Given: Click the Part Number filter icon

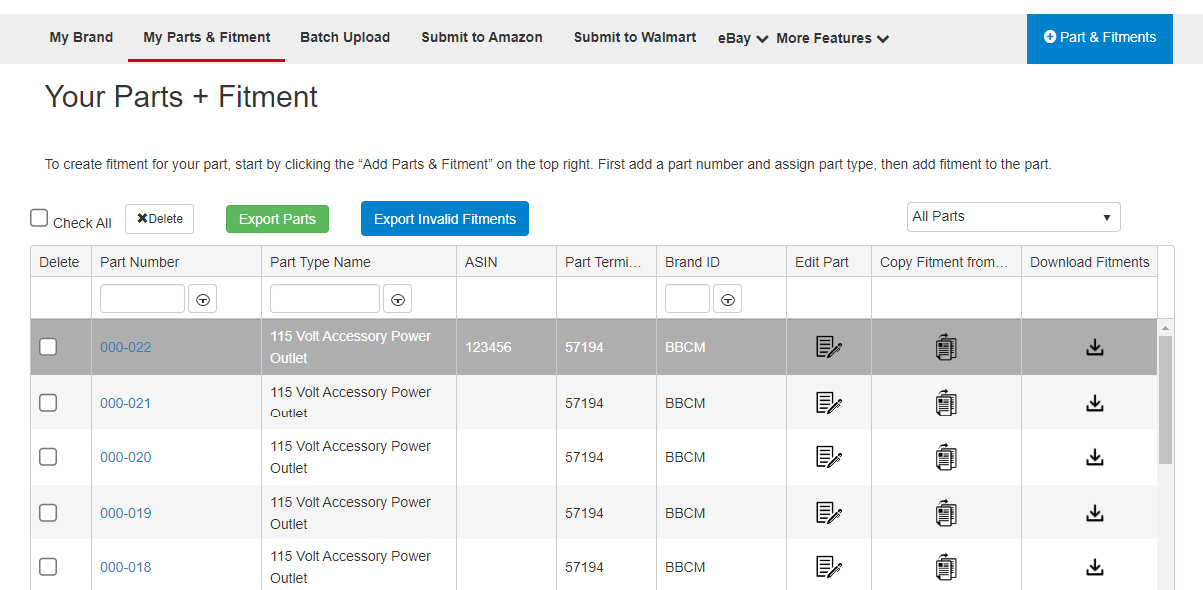Looking at the screenshot, I should [x=203, y=299].
